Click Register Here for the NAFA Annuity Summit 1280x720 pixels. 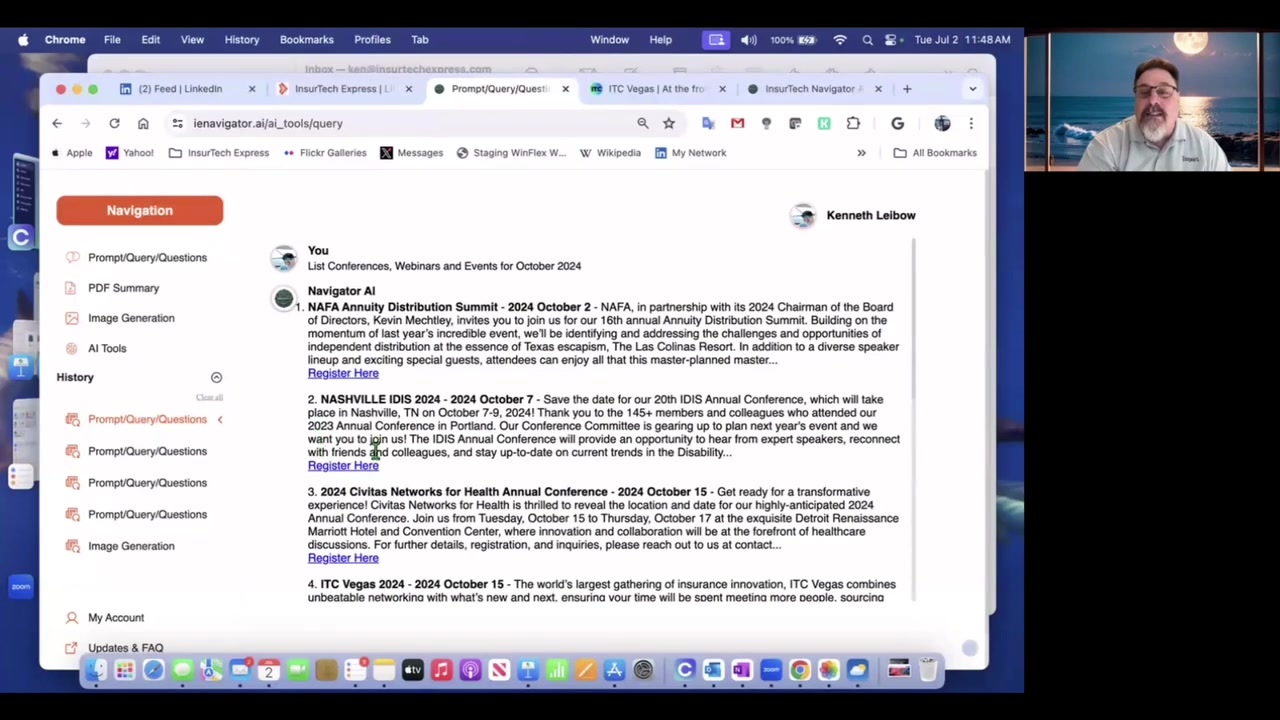click(x=343, y=373)
